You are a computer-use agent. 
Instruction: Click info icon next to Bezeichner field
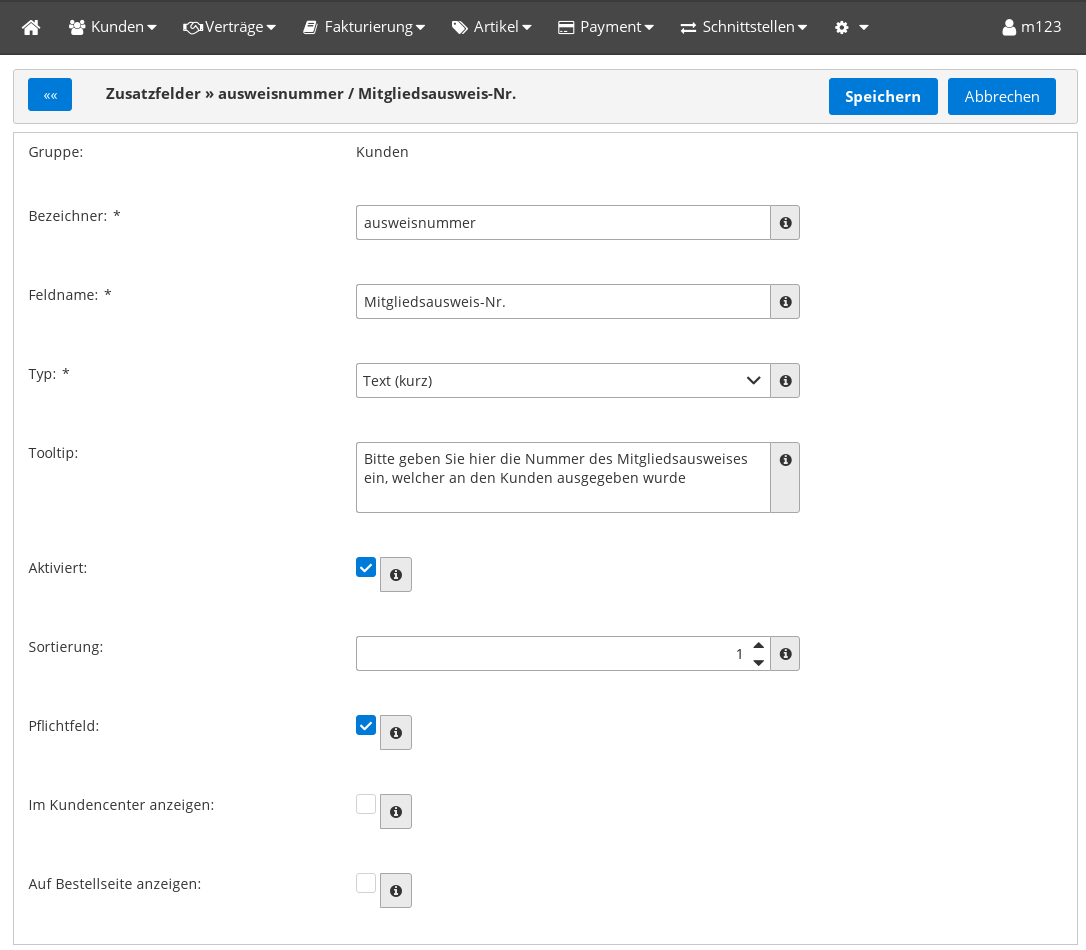pyautogui.click(x=785, y=223)
